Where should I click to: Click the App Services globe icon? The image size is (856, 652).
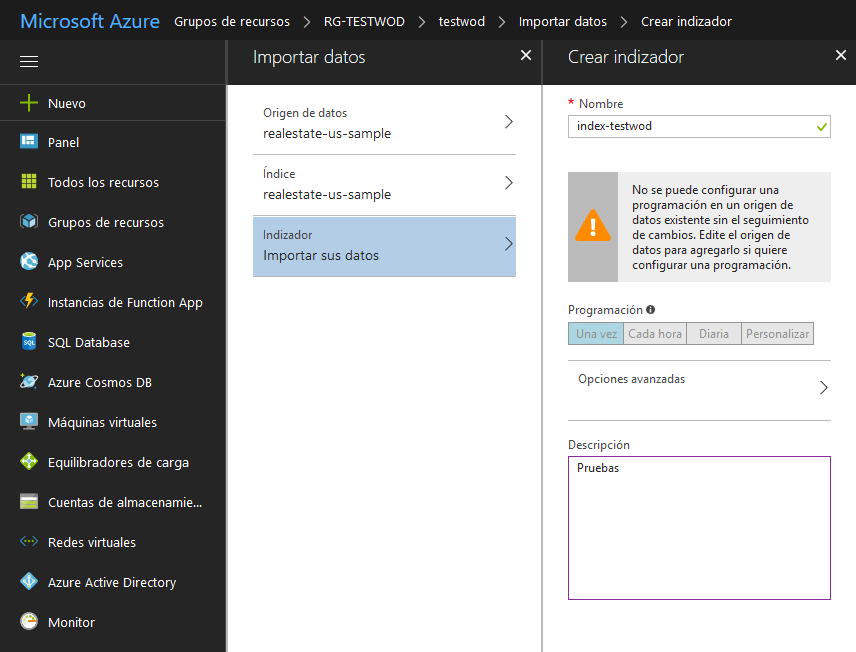29,262
